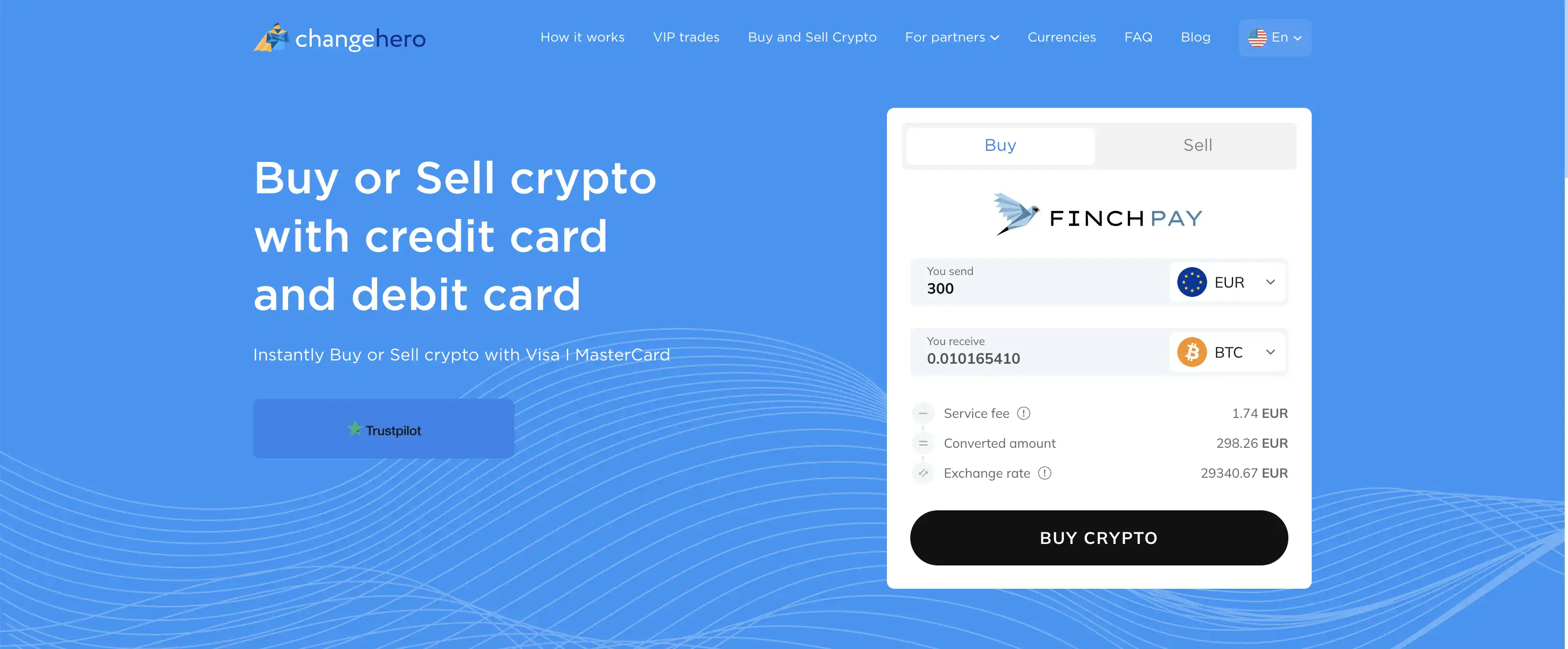Switch to the Sell tab
The width and height of the screenshot is (1568, 649).
[1196, 144]
